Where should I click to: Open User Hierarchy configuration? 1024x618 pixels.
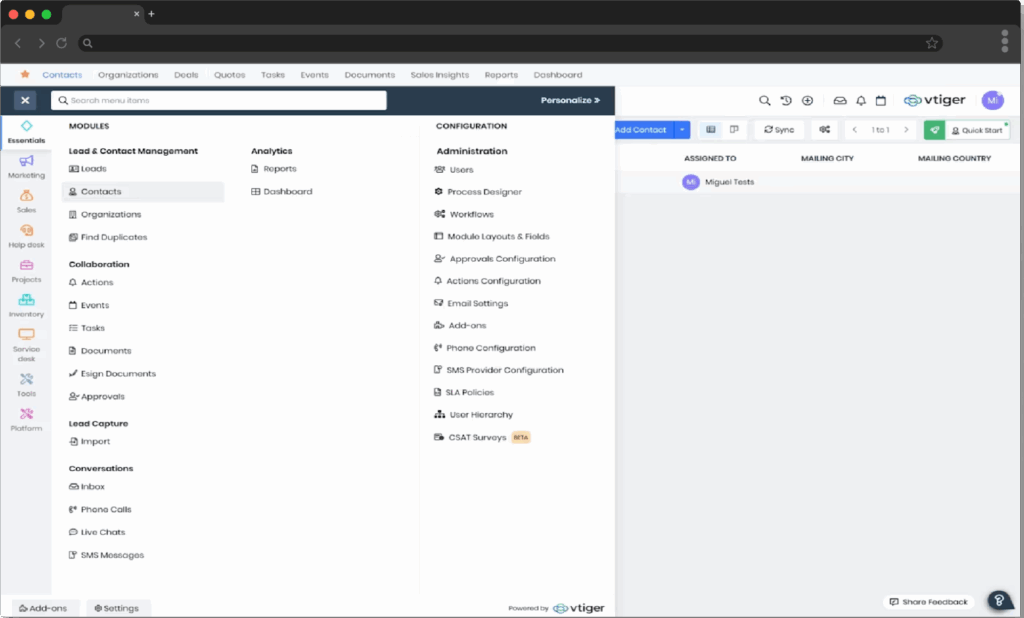(473, 415)
